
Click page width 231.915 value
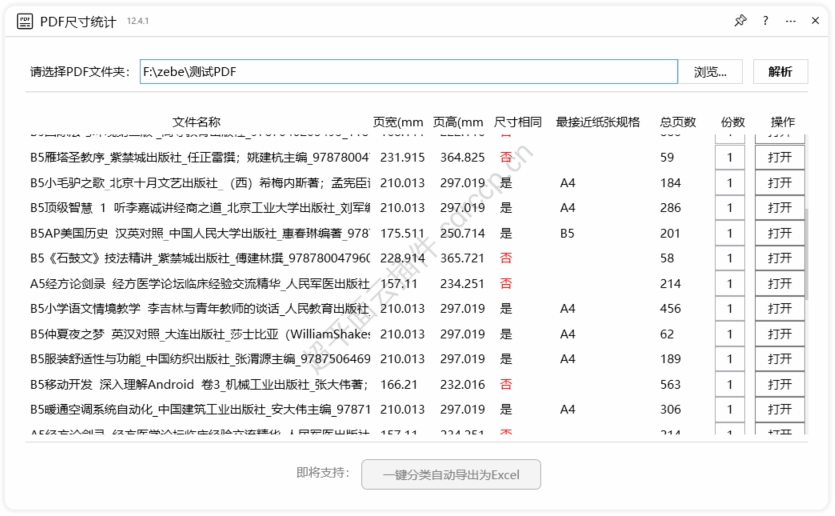[402, 158]
